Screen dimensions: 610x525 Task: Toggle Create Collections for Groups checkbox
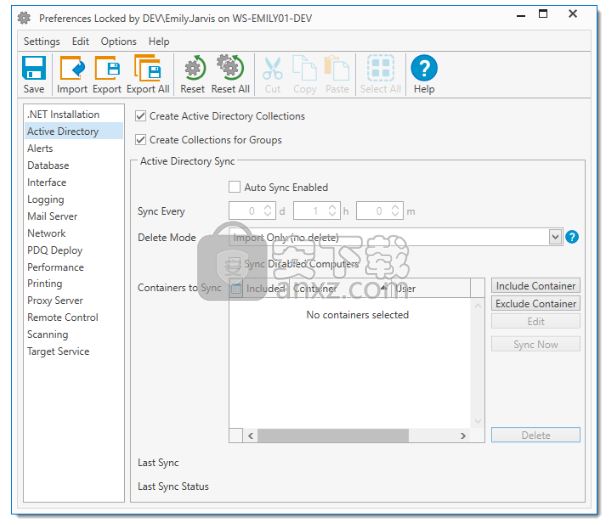[x=140, y=140]
